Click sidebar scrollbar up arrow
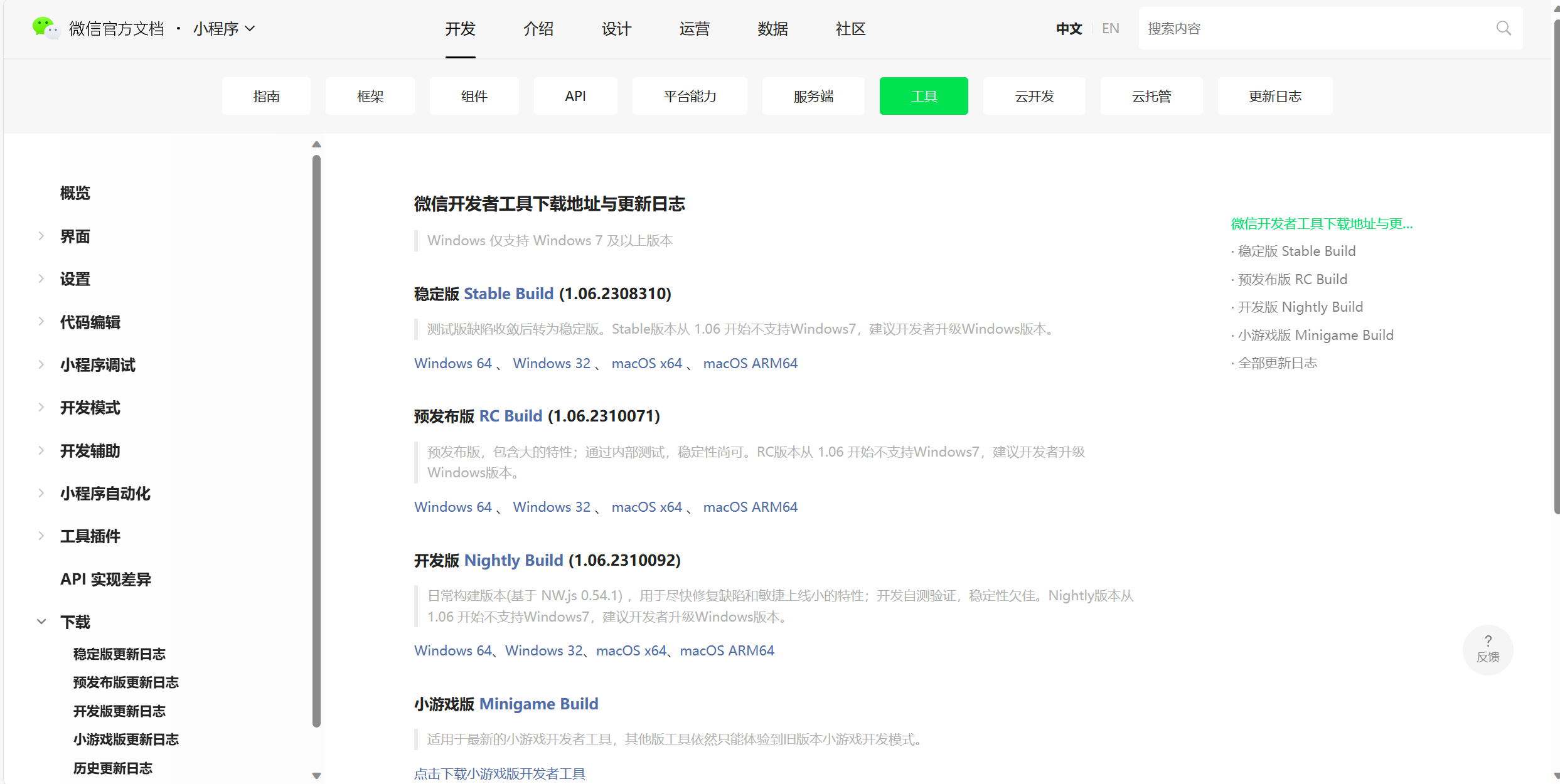This screenshot has width=1560, height=784. pyautogui.click(x=316, y=144)
